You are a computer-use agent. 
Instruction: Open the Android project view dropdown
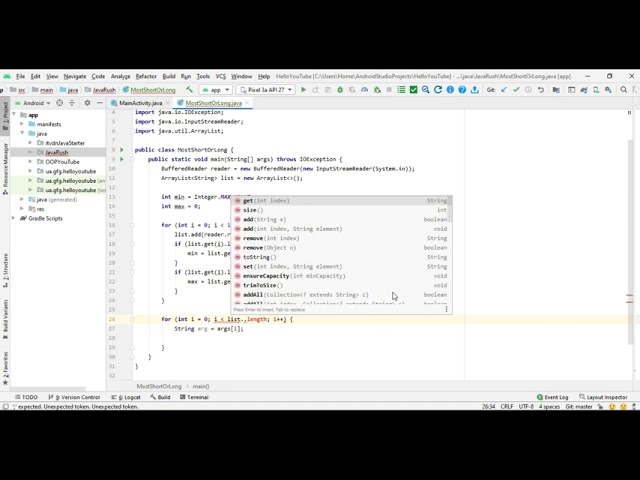[33, 103]
